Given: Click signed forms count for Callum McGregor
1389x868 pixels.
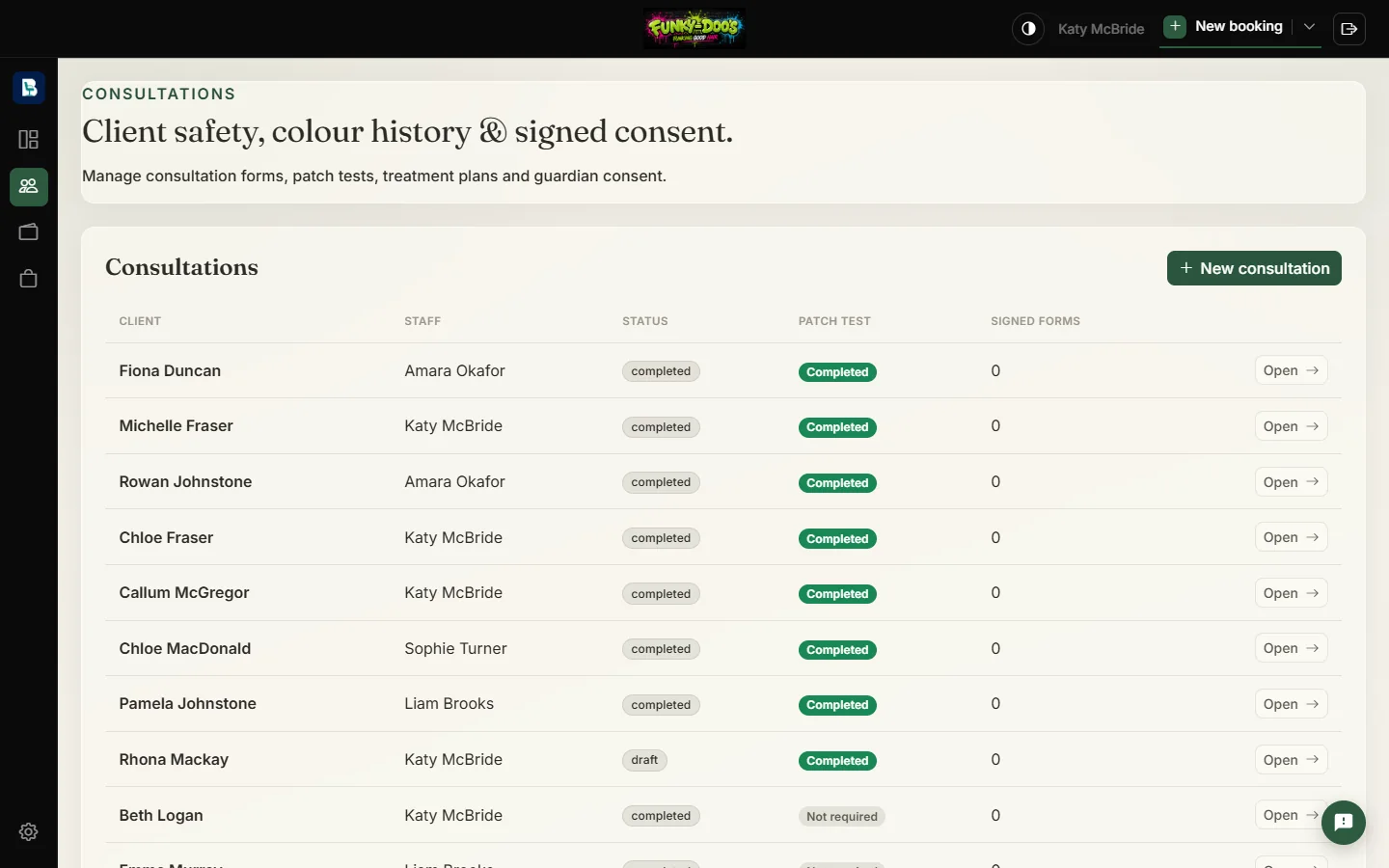Looking at the screenshot, I should click(x=995, y=593).
